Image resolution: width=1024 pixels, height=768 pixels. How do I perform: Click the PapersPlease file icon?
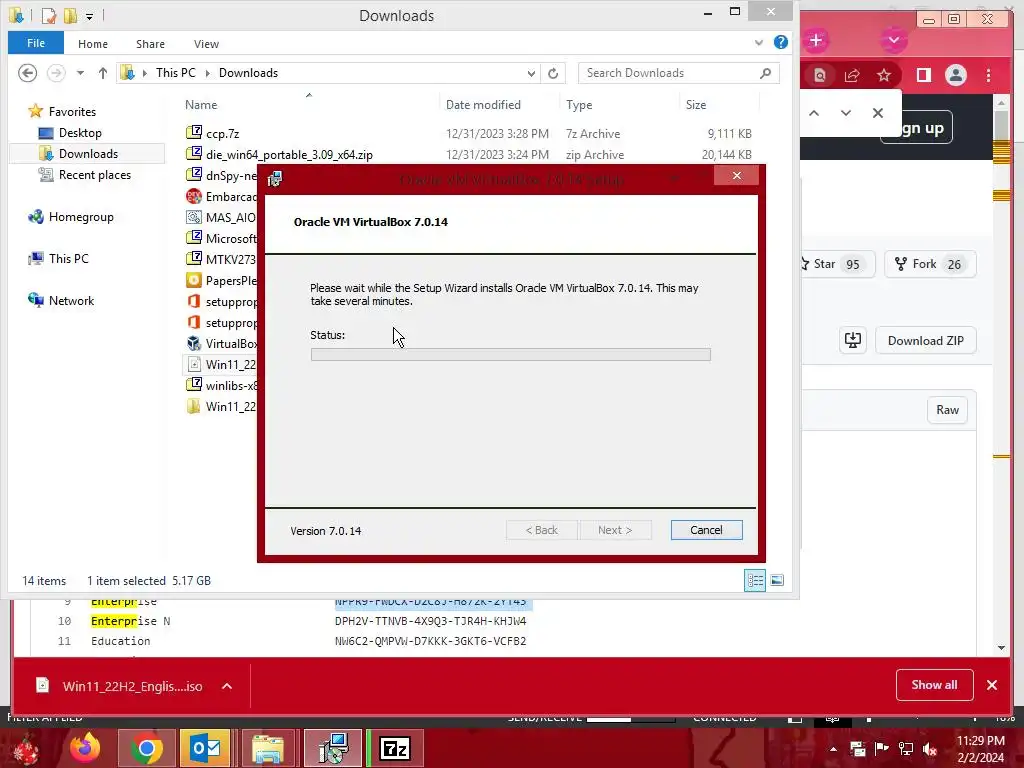click(193, 280)
